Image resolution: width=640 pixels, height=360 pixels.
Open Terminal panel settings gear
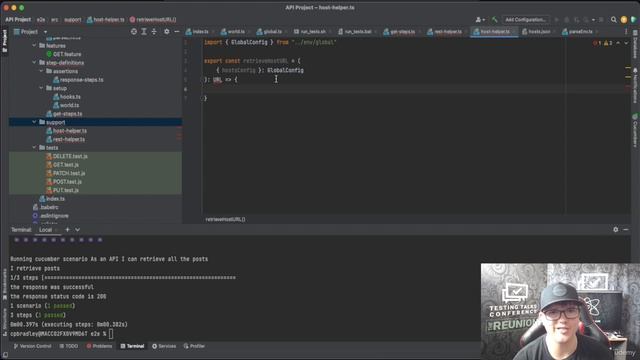(x=616, y=230)
